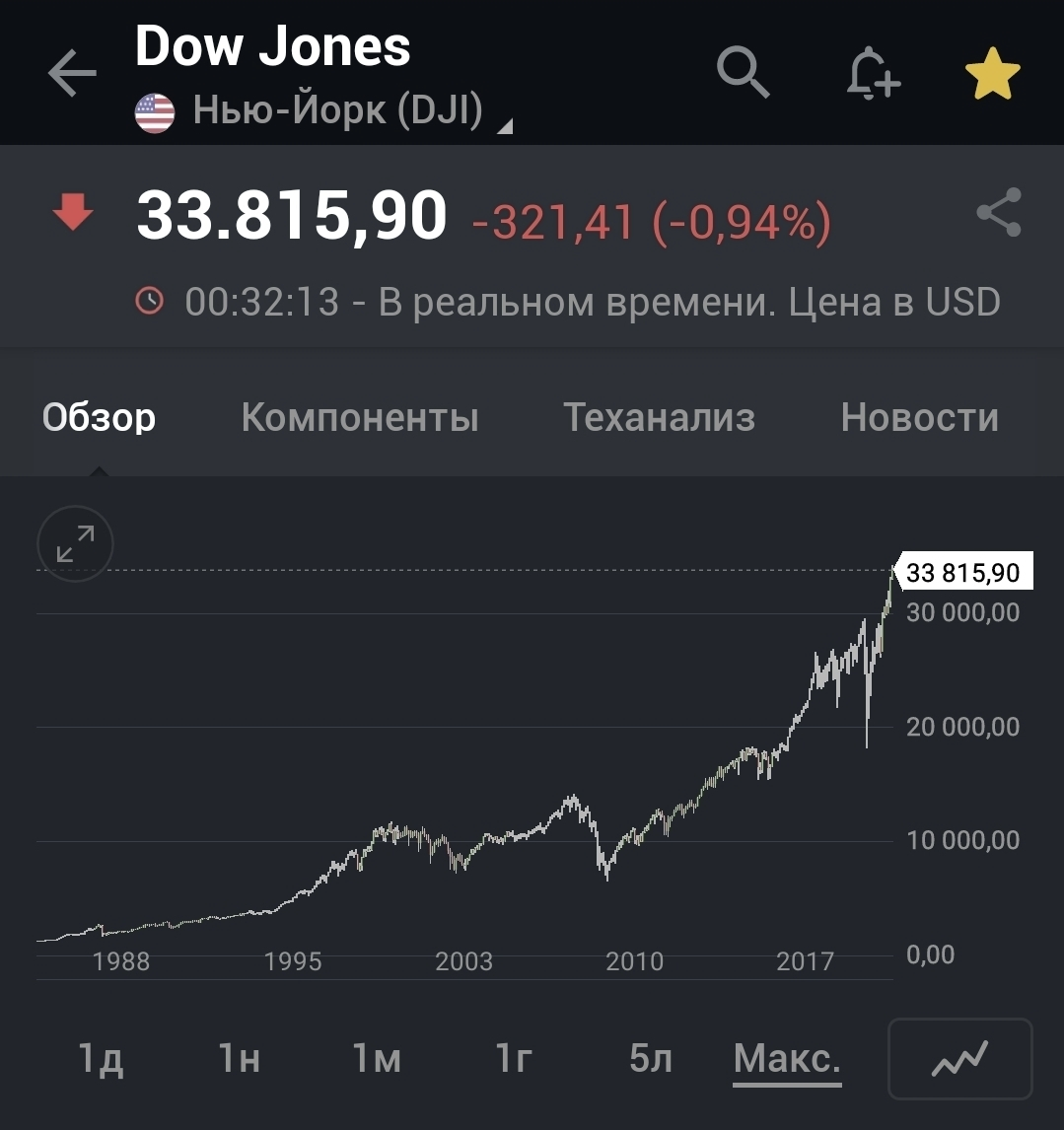The height and width of the screenshot is (1130, 1064).
Task: Tap the red down-arrow indicator
Action: point(73,213)
